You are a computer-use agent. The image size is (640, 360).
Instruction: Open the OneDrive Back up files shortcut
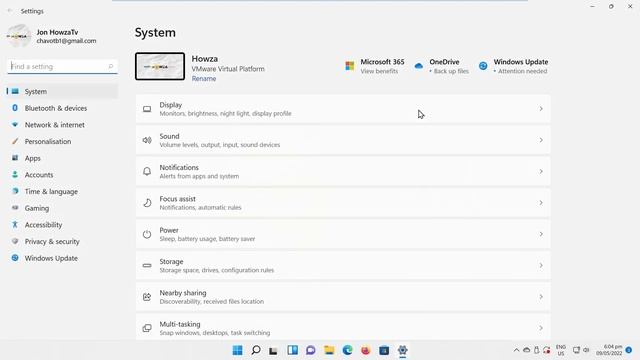tap(442, 66)
